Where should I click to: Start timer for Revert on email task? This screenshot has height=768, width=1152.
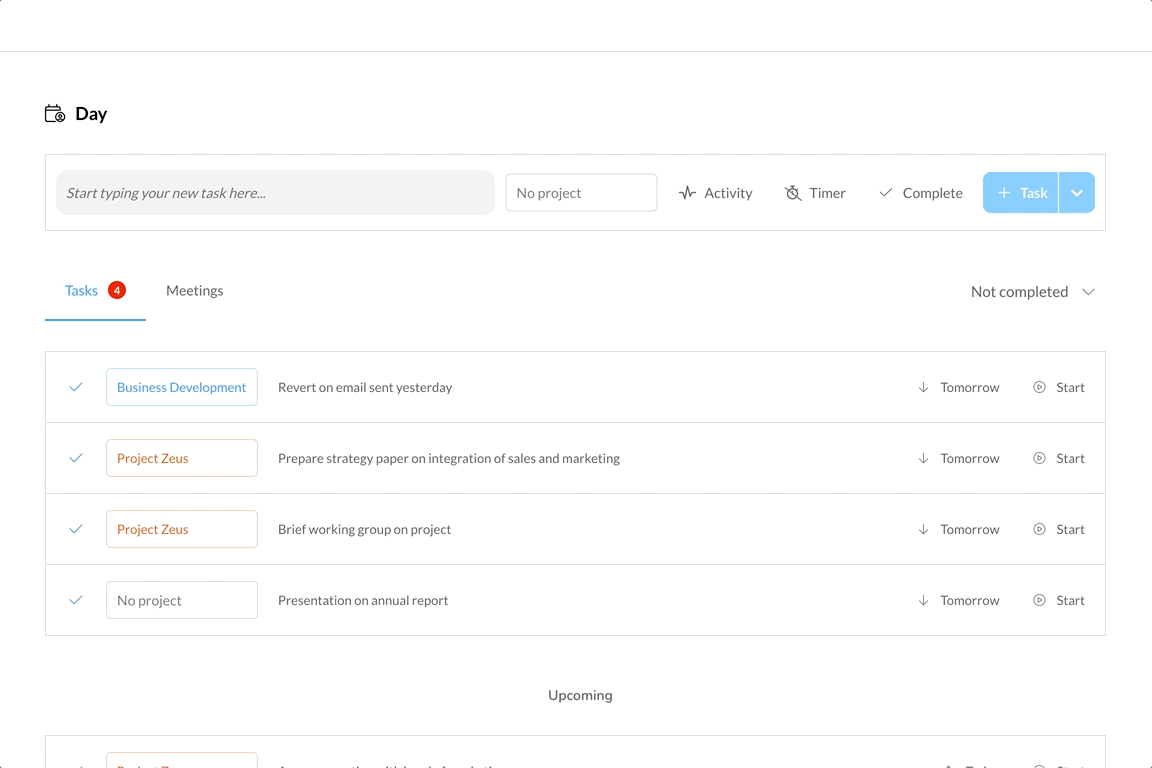(x=1059, y=387)
